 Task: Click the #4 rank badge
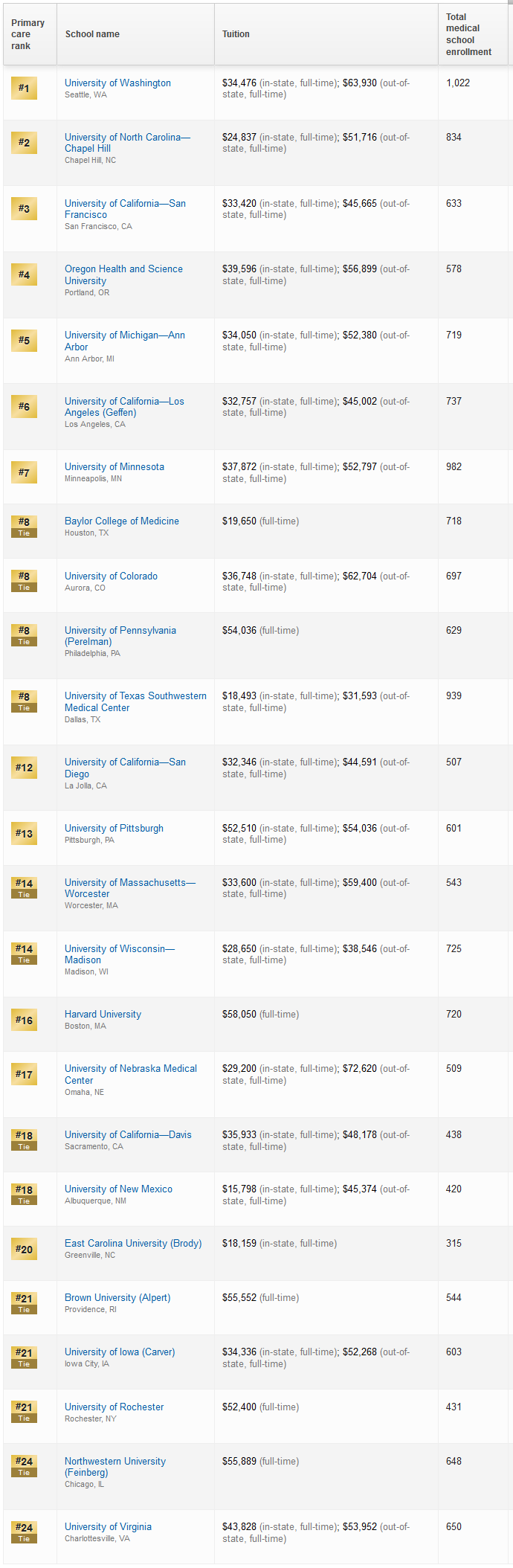click(x=24, y=275)
